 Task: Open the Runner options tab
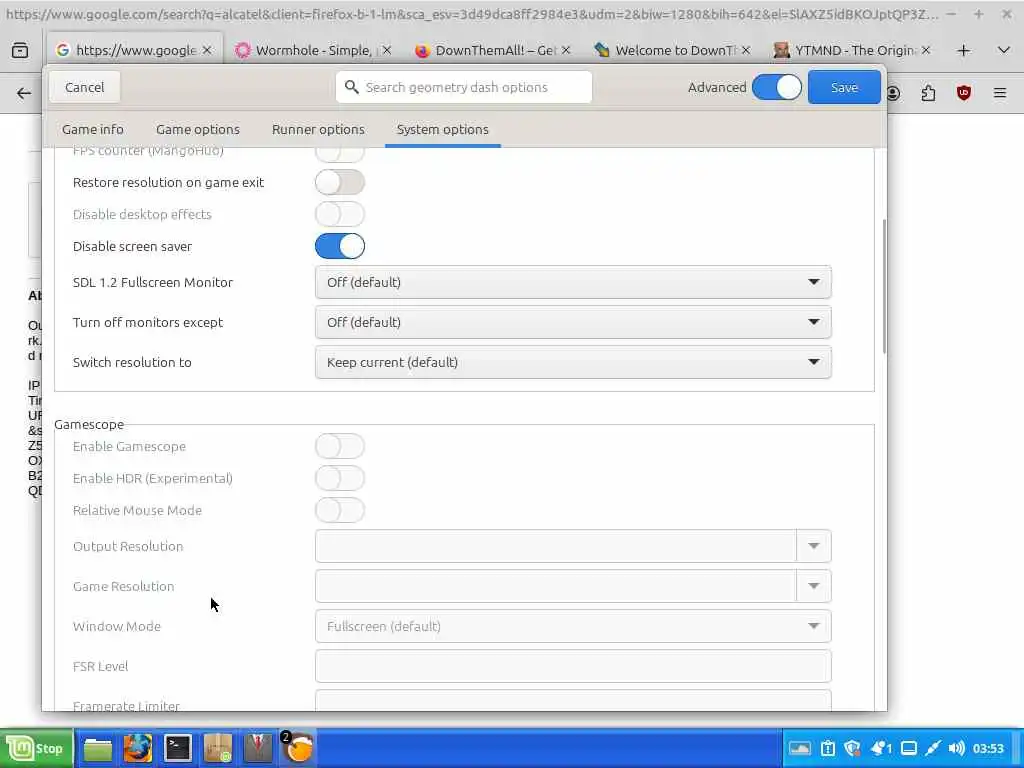click(318, 129)
